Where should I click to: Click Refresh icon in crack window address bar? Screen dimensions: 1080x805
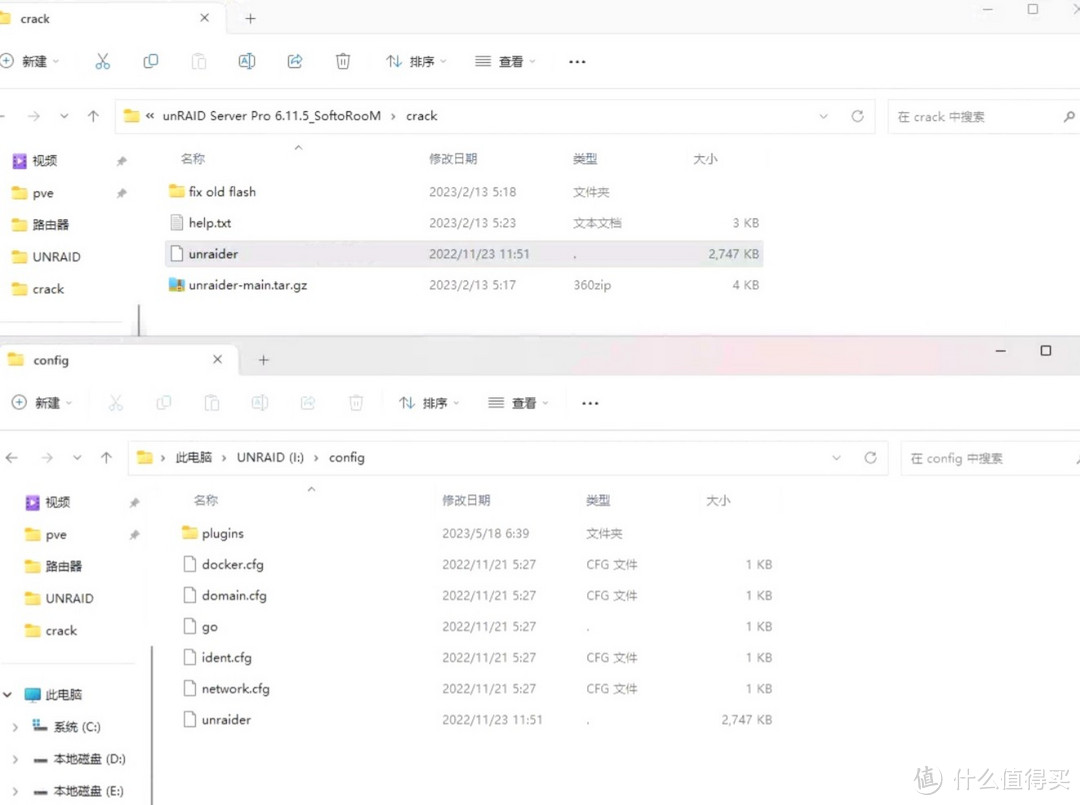click(858, 116)
